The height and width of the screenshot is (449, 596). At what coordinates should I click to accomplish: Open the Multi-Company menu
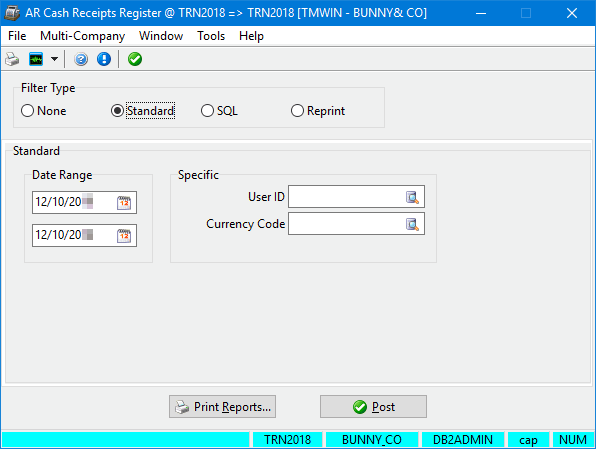pos(82,36)
